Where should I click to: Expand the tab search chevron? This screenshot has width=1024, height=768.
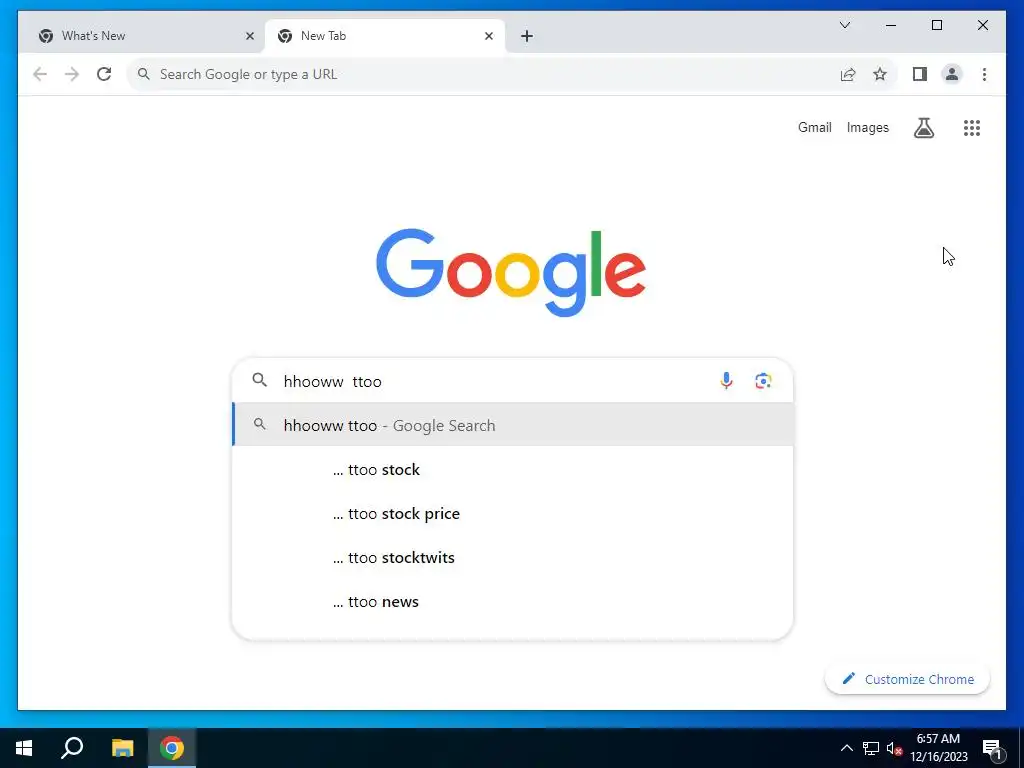point(844,25)
